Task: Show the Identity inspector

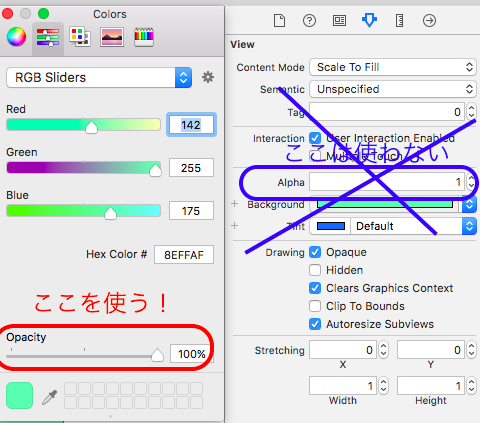Action: (x=339, y=21)
